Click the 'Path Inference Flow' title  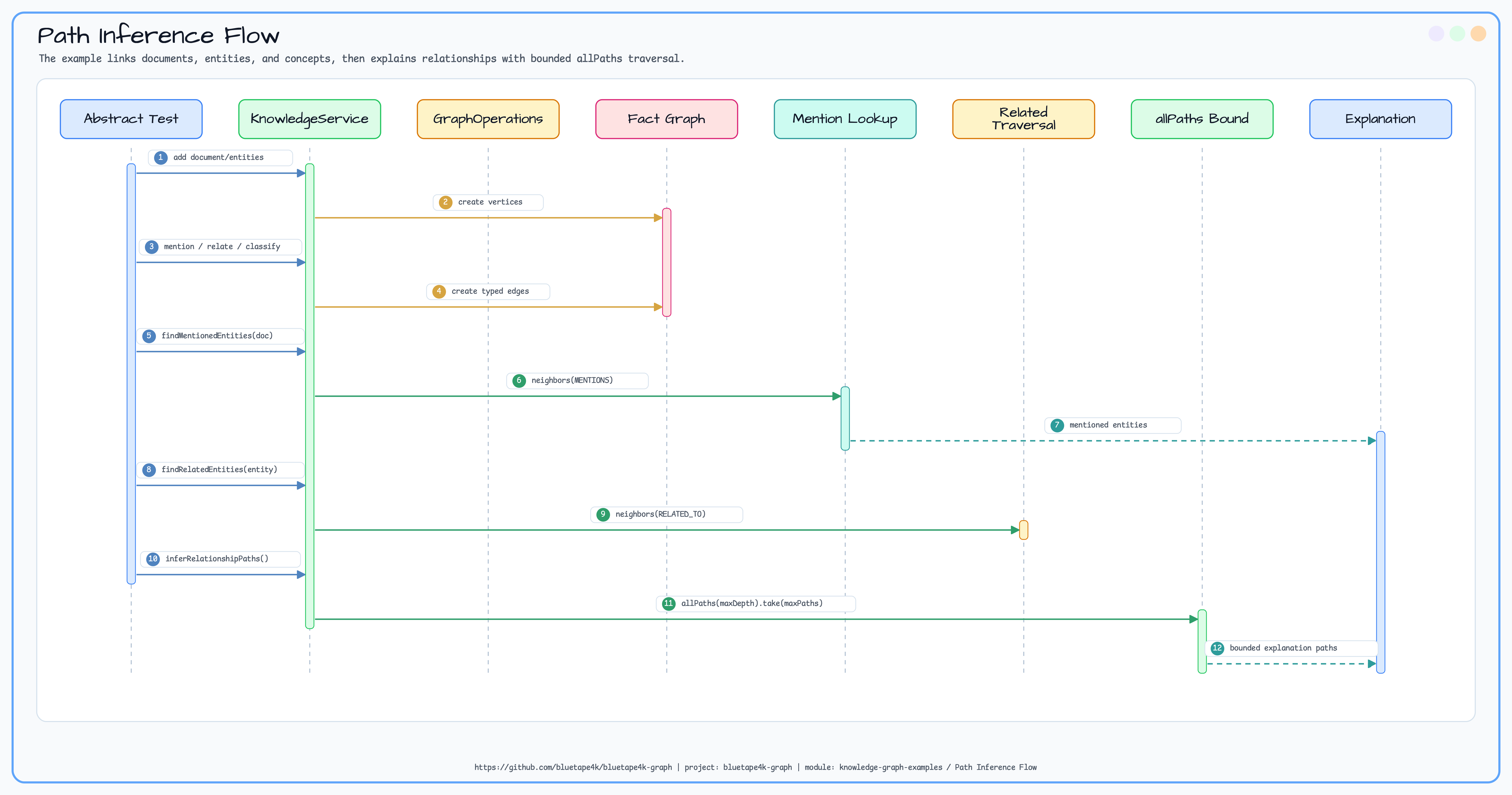[159, 35]
